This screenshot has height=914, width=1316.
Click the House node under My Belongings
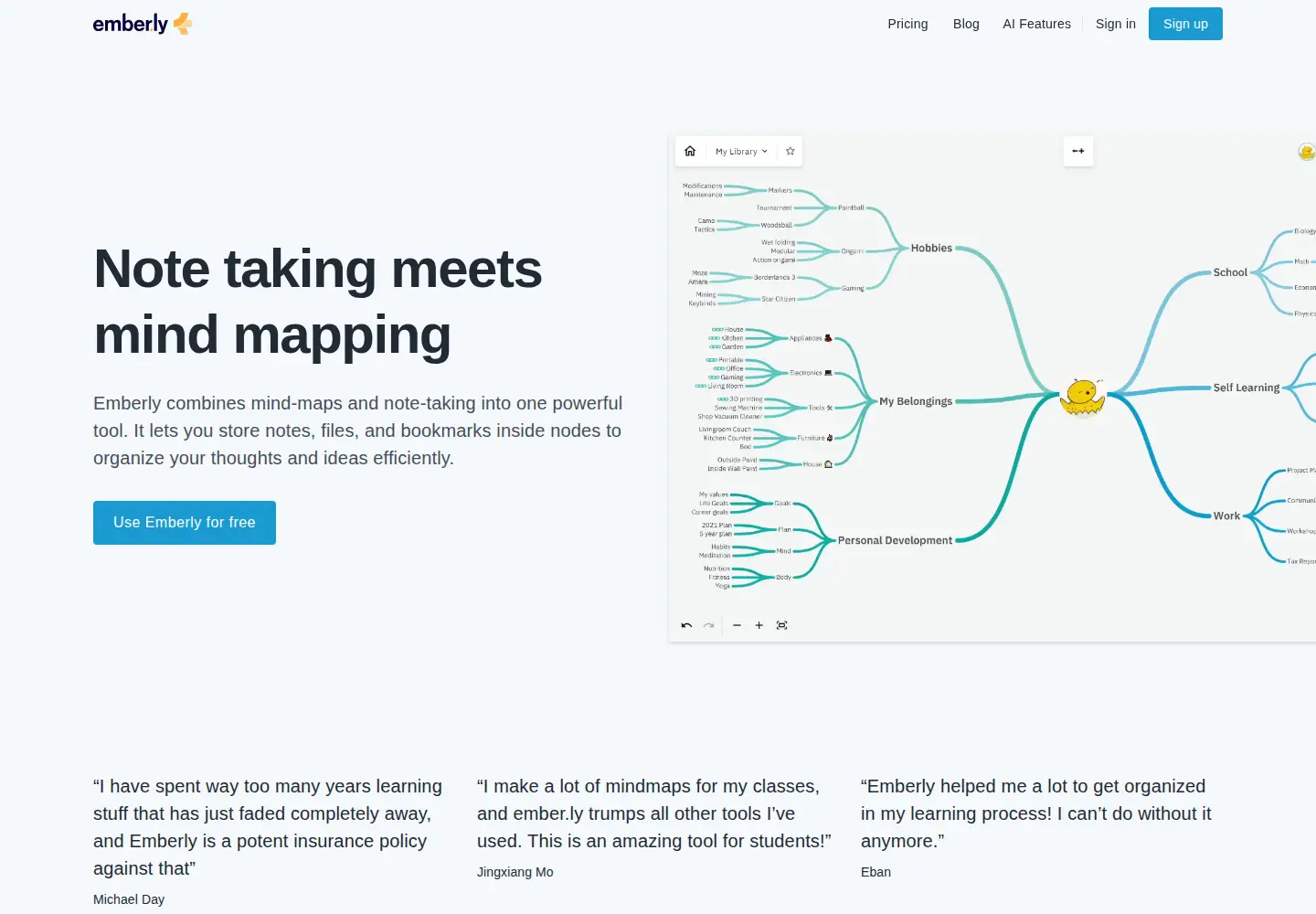click(x=818, y=464)
